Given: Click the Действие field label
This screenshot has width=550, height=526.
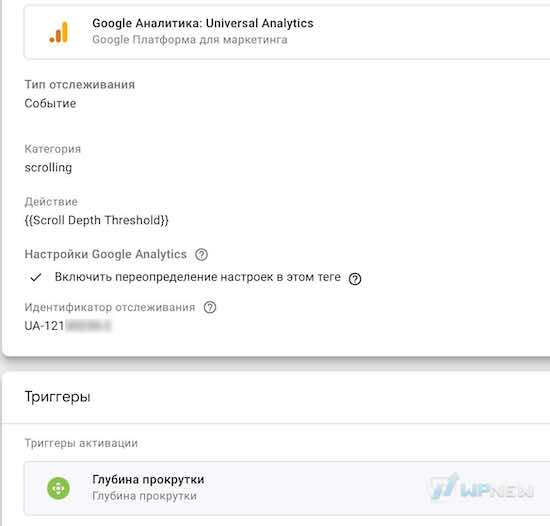Looking at the screenshot, I should click(x=51, y=202).
